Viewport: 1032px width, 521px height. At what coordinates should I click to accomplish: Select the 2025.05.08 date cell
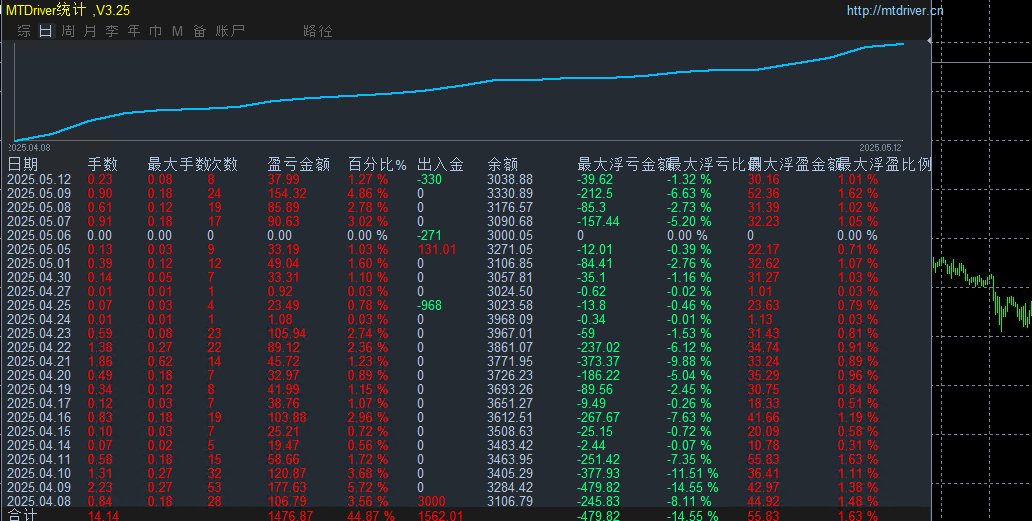point(39,207)
